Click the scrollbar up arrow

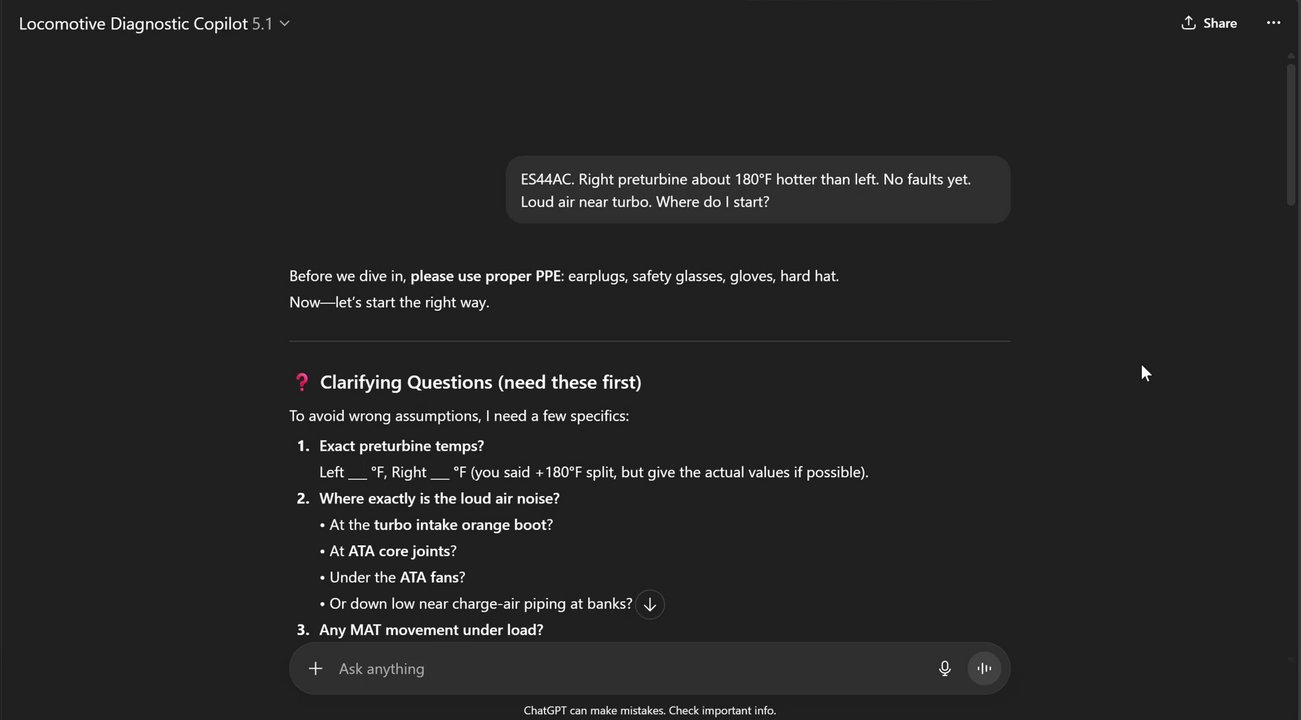(1290, 58)
